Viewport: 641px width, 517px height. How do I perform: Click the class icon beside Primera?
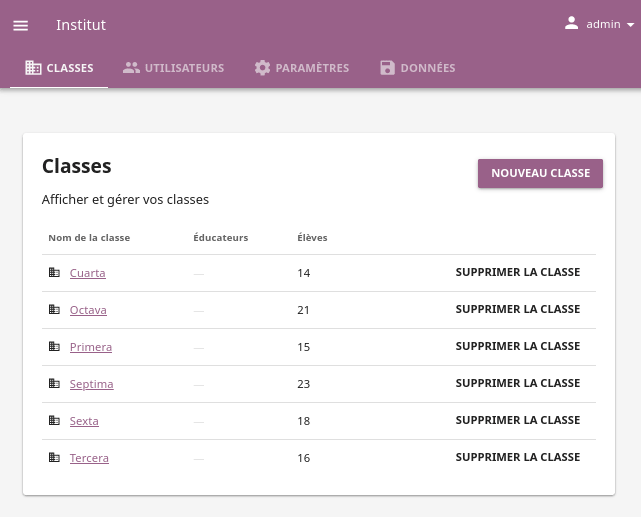click(x=54, y=347)
